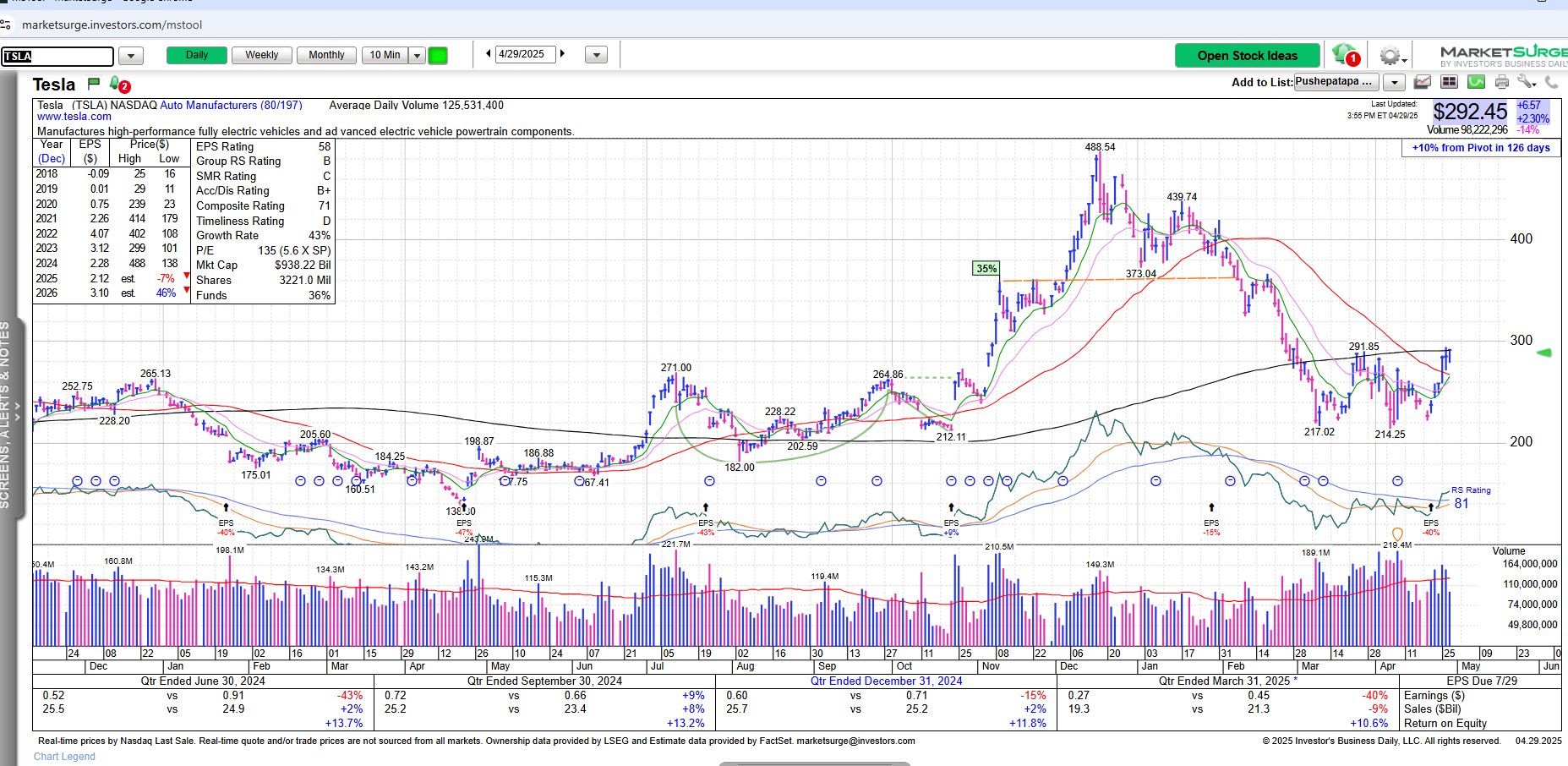Image resolution: width=1568 pixels, height=766 pixels.
Task: Click the Open Stock Ideas button
Action: pos(1247,56)
